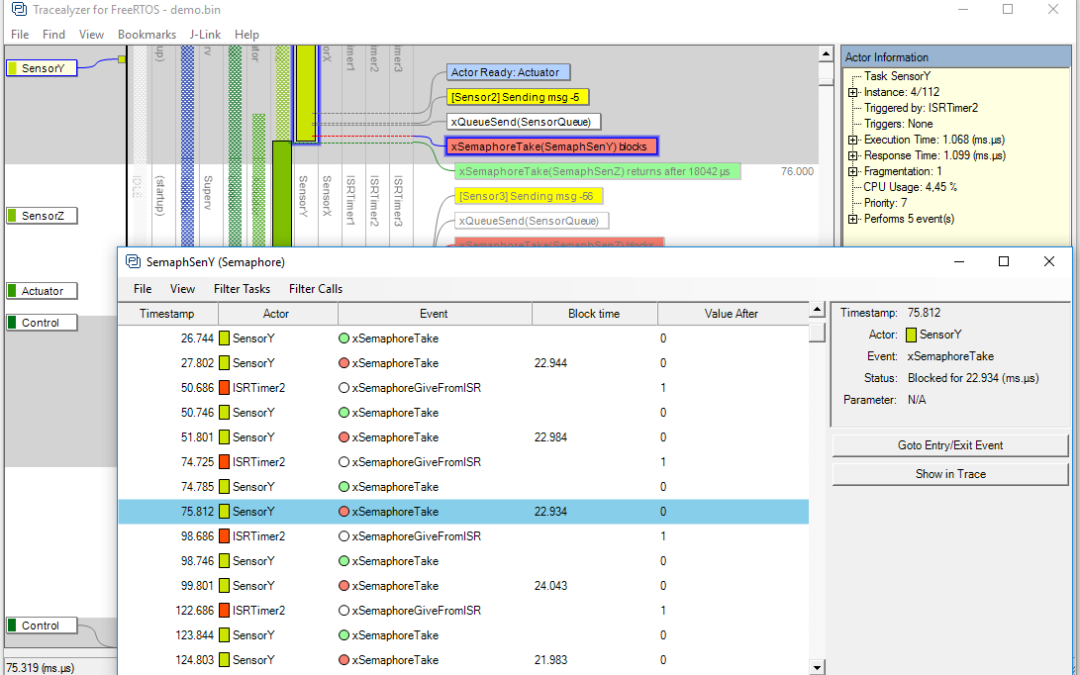Sort by the Actor column header
Screen dimensions: 1080x675
click(x=278, y=313)
